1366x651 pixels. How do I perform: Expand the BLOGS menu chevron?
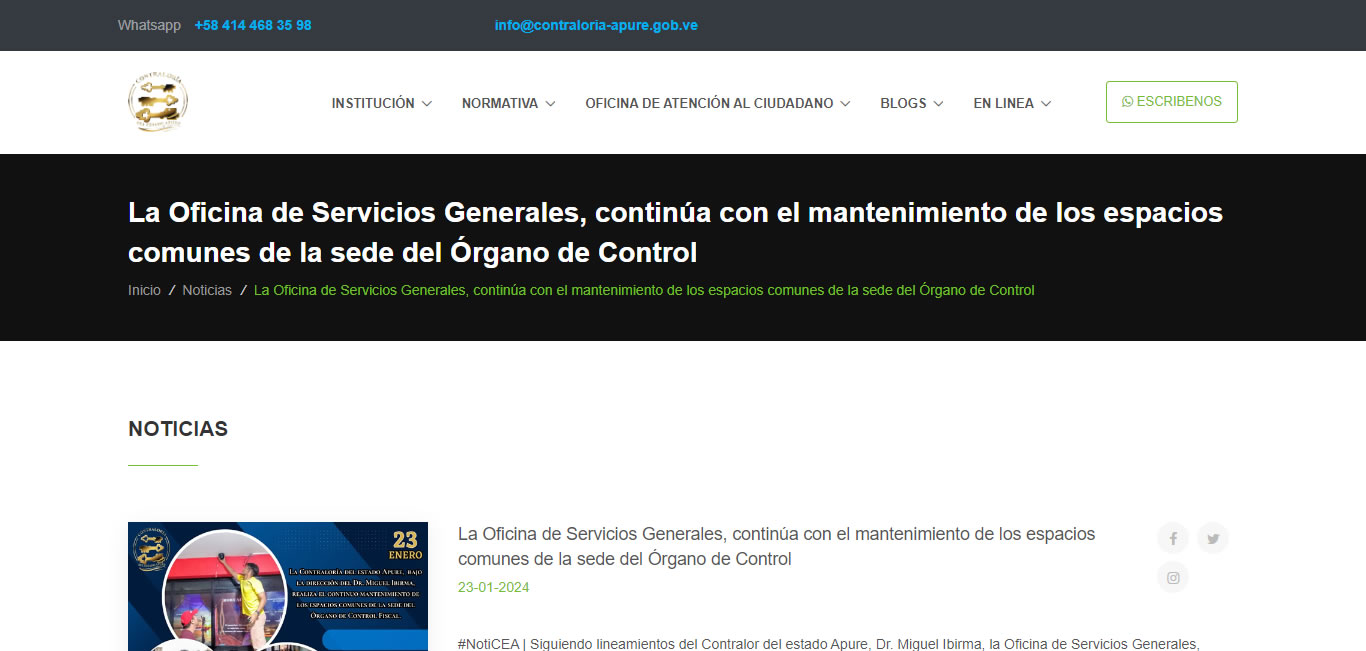coord(938,103)
